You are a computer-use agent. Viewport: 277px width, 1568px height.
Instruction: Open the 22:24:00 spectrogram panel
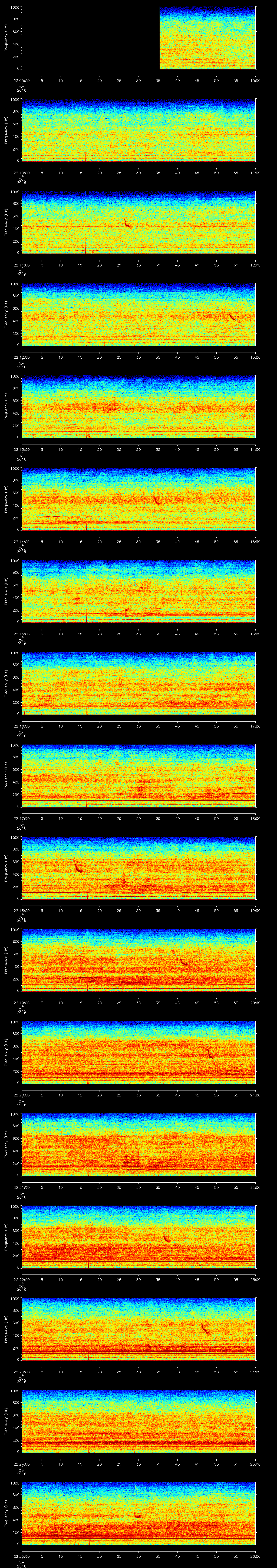tap(139, 1421)
